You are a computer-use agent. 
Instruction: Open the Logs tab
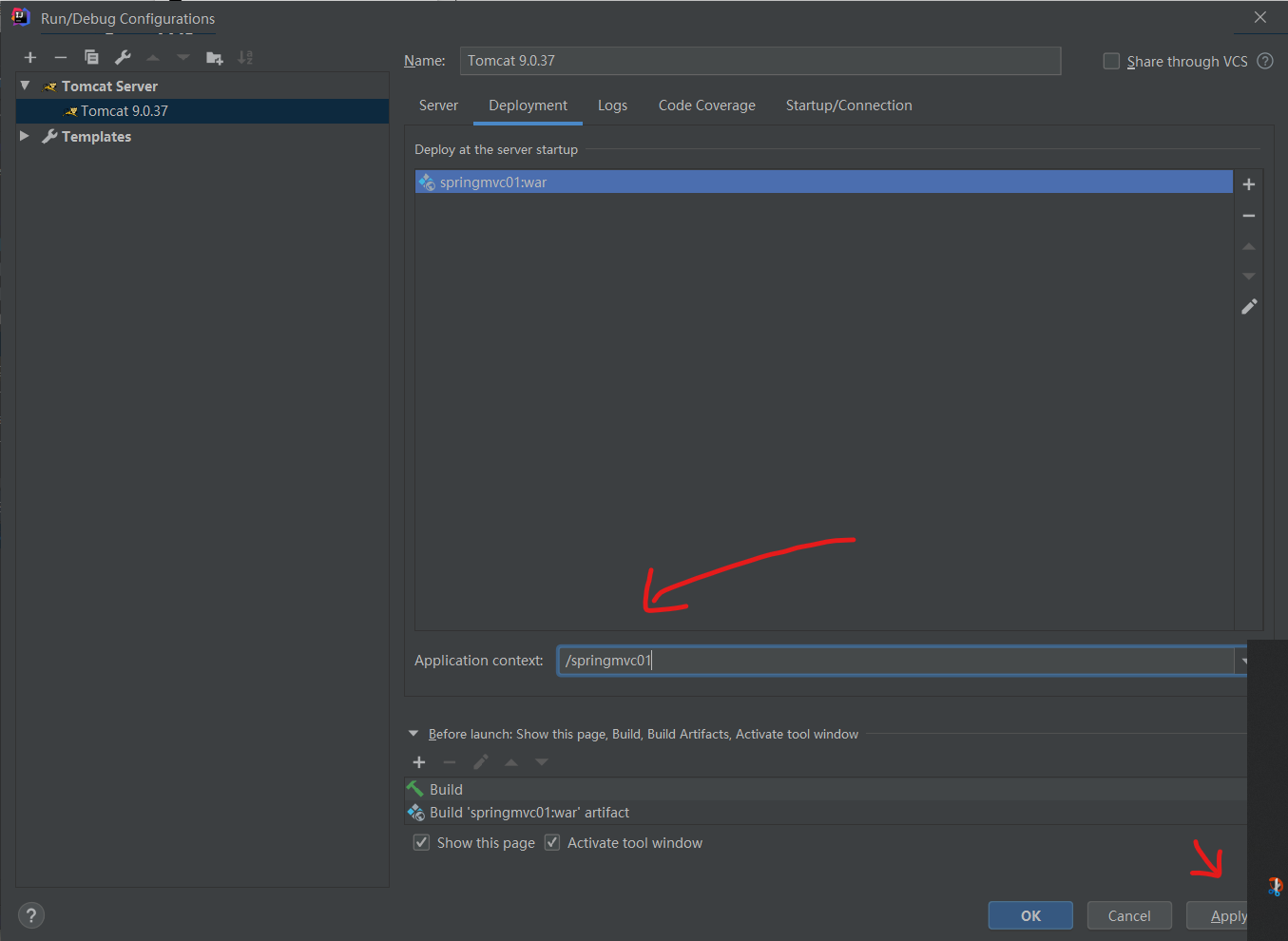pos(612,106)
